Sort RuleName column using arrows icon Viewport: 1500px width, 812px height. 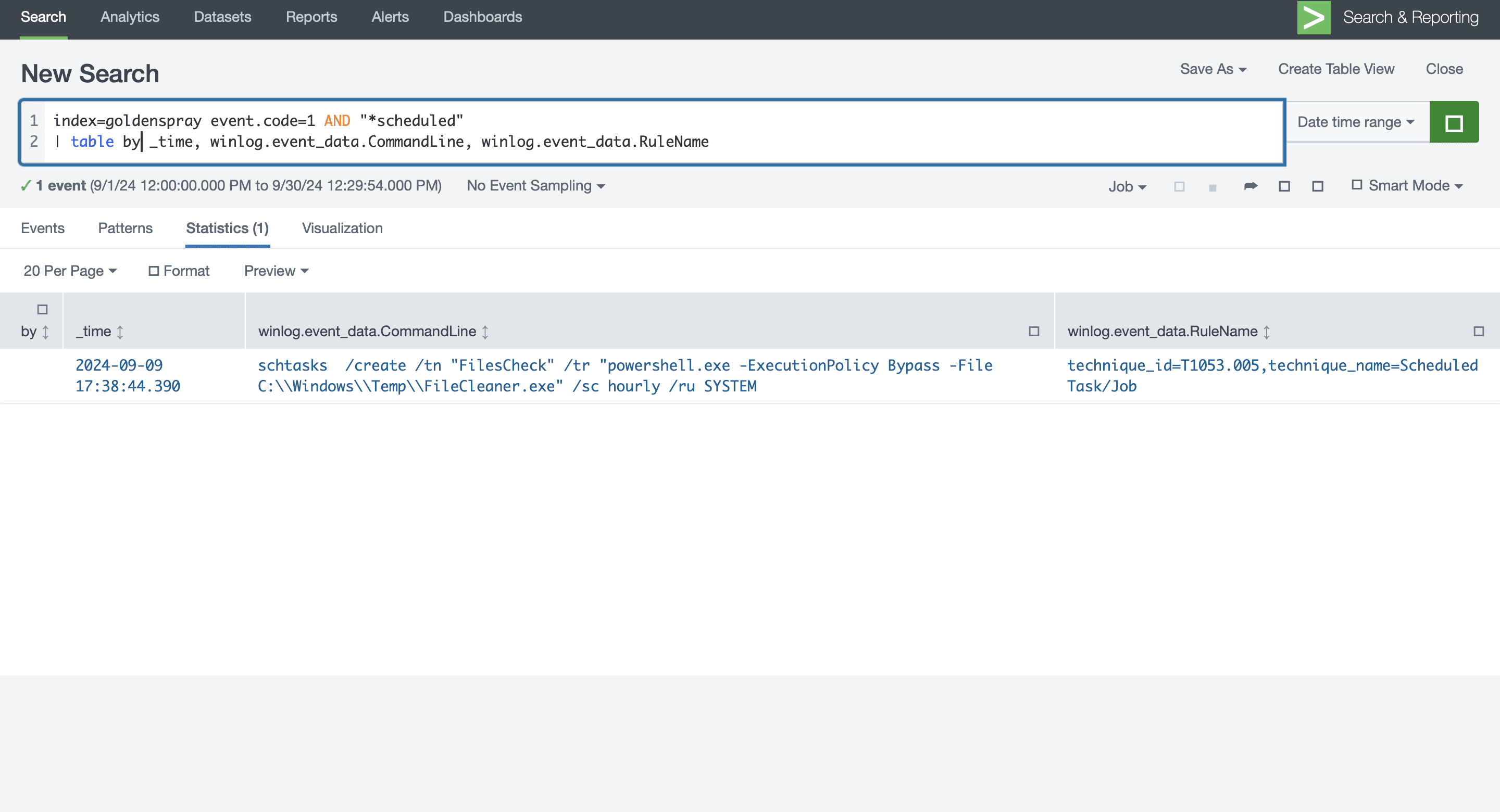[x=1267, y=332]
